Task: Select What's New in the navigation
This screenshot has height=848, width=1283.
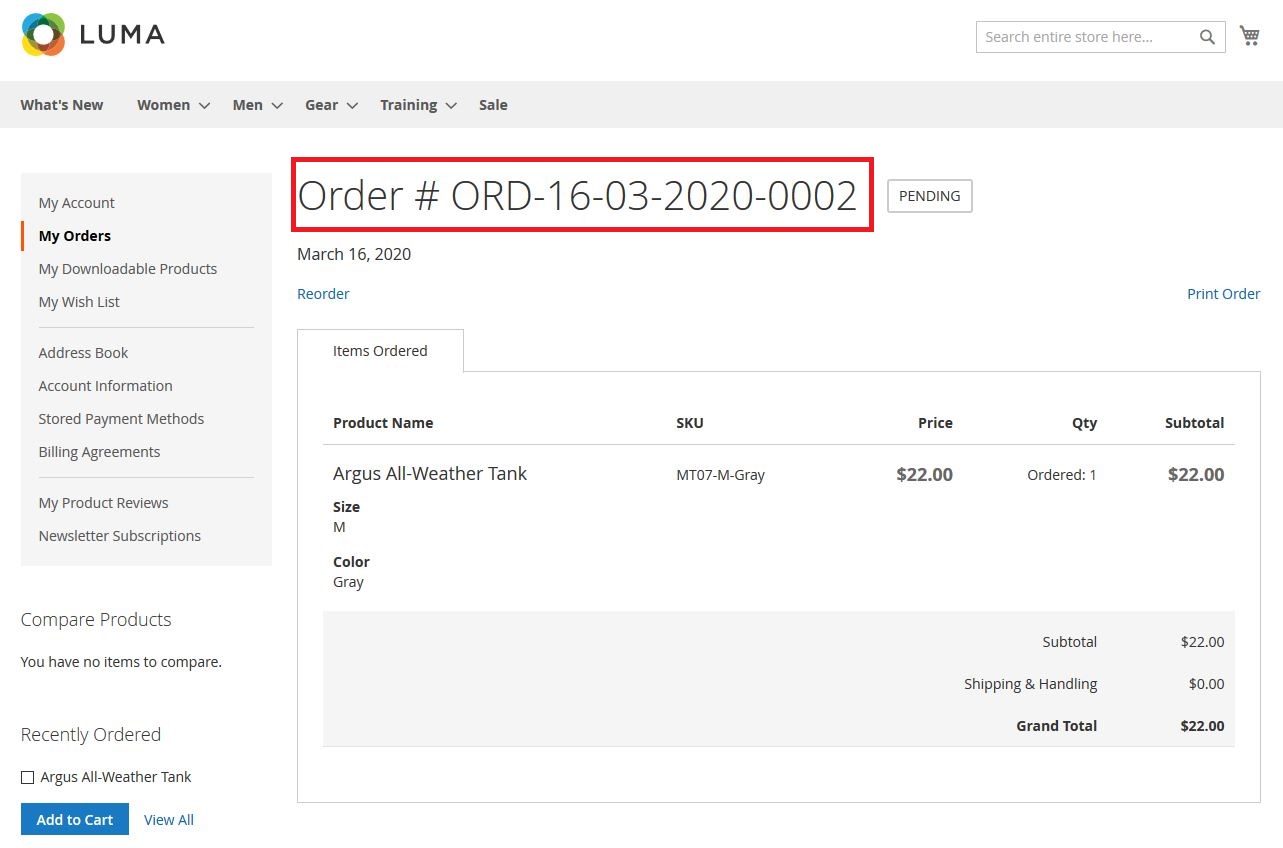Action: [x=61, y=104]
